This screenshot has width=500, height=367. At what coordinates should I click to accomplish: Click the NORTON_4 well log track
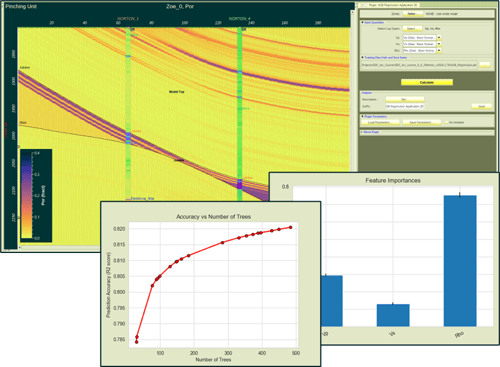point(239,113)
